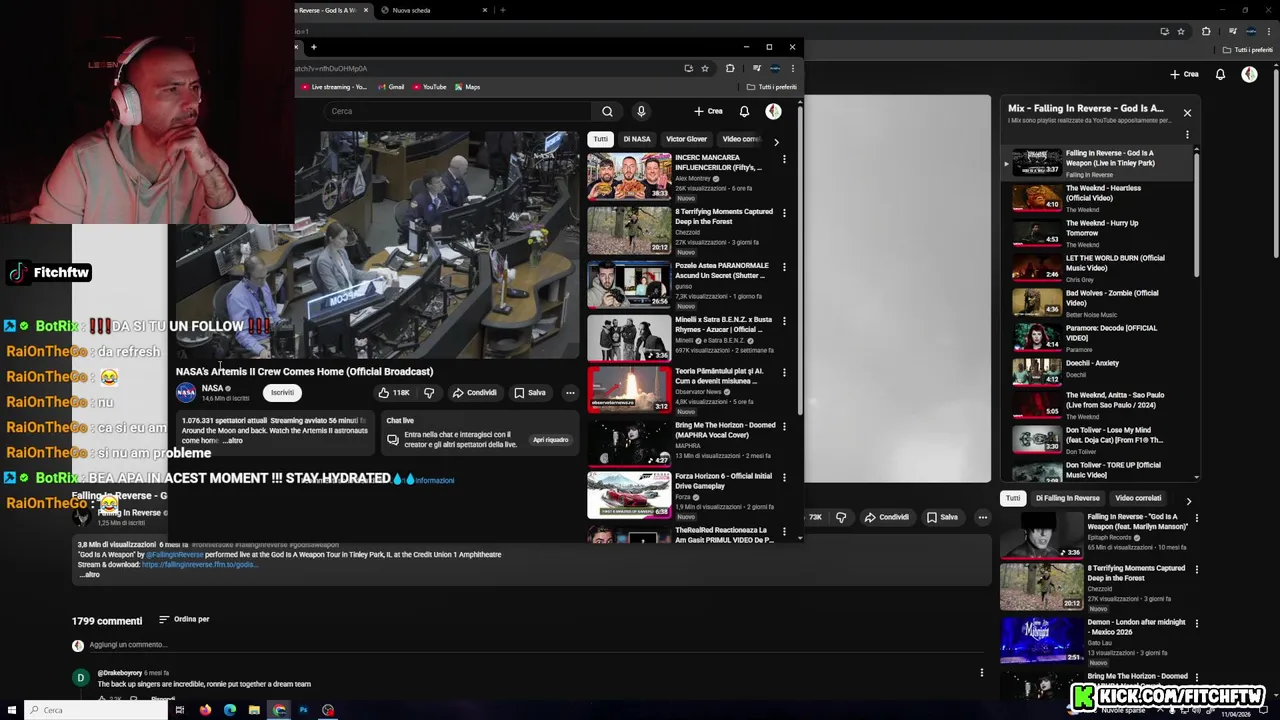Open Chrome's three-dot menu in the front window

793,68
